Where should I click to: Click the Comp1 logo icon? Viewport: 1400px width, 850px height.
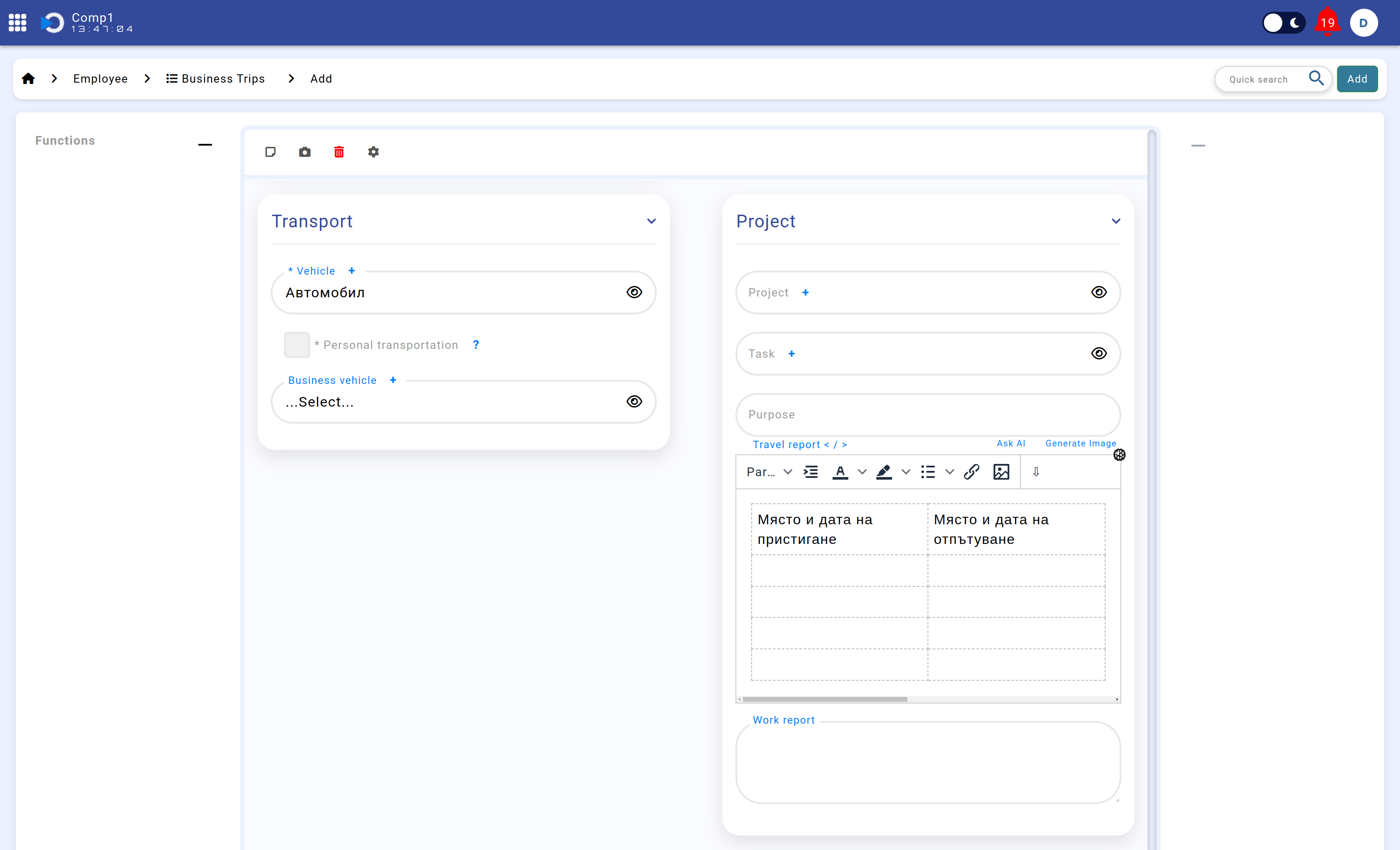53,23
